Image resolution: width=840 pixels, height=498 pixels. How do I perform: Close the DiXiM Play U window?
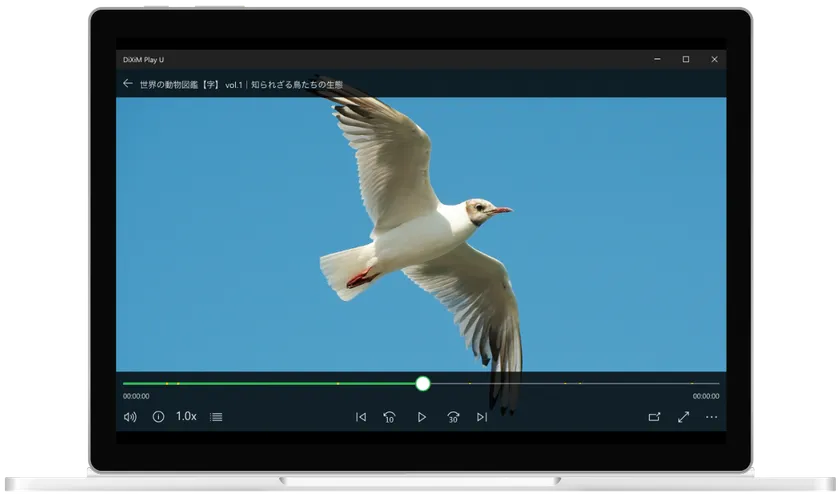[x=714, y=59]
